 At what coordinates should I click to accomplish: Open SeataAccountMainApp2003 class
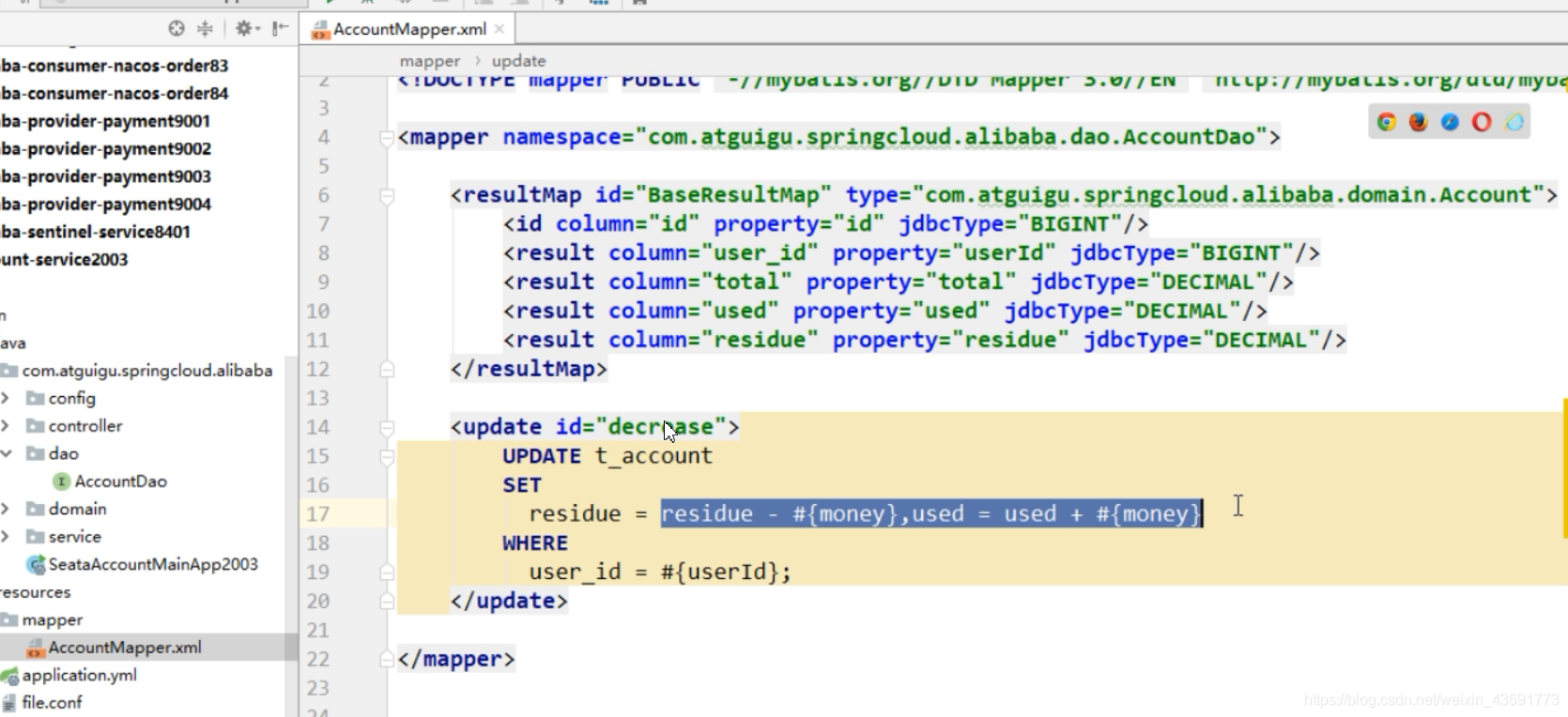click(152, 564)
